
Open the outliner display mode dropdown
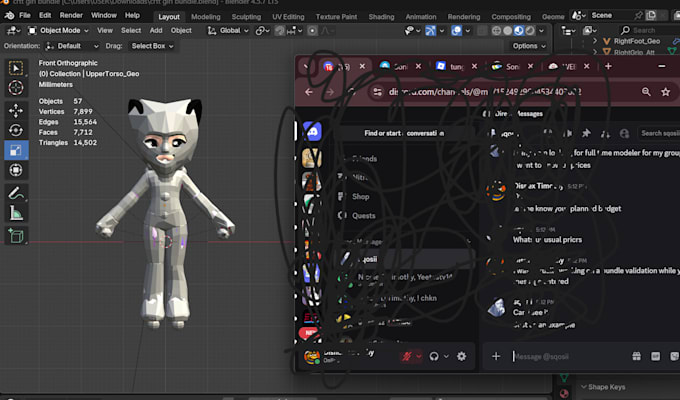pyautogui.click(x=590, y=30)
